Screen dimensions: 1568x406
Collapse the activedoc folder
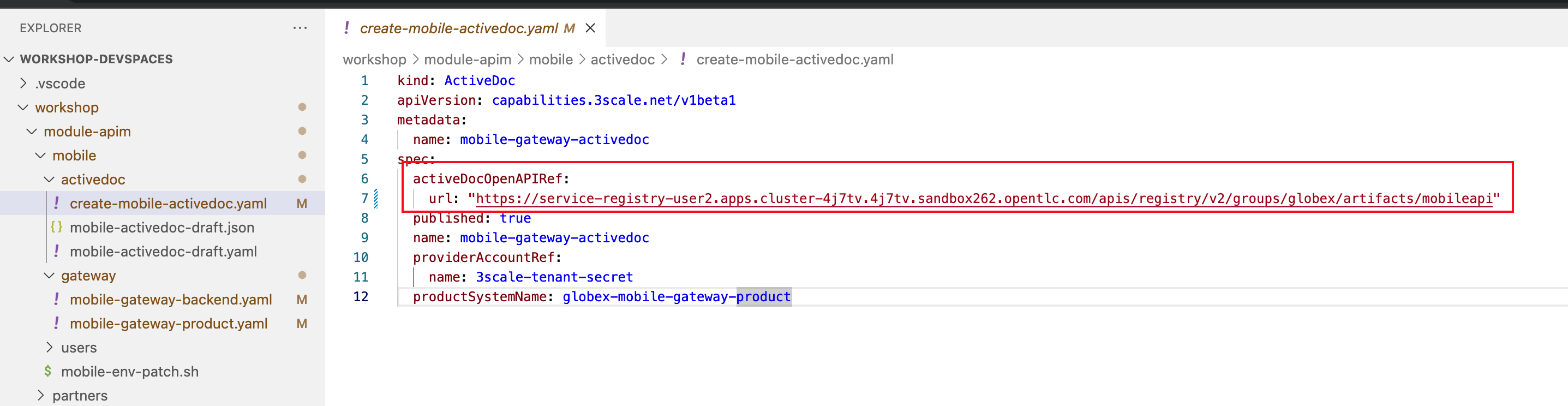(49, 179)
